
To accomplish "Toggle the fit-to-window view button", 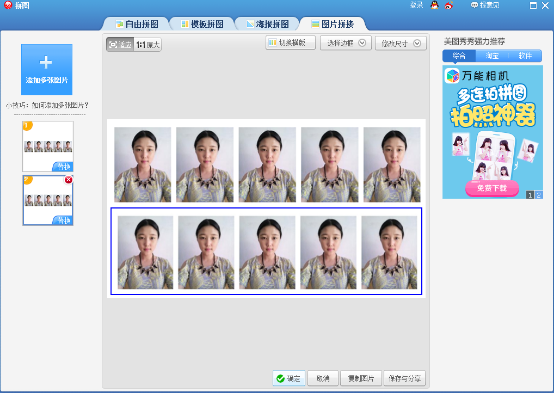I will (x=120, y=45).
